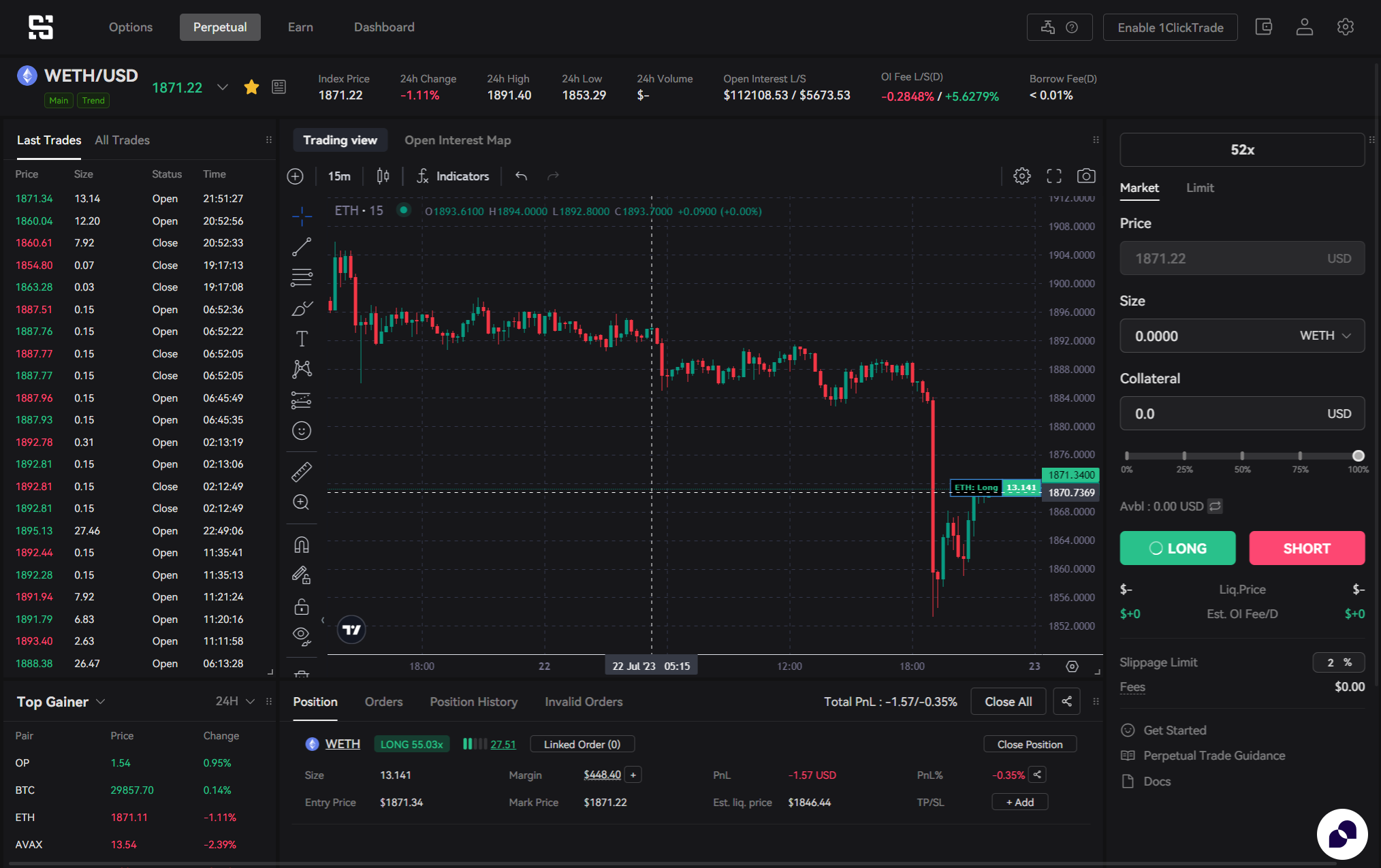Select the brush drawing tool
The image size is (1381, 868).
[x=302, y=308]
